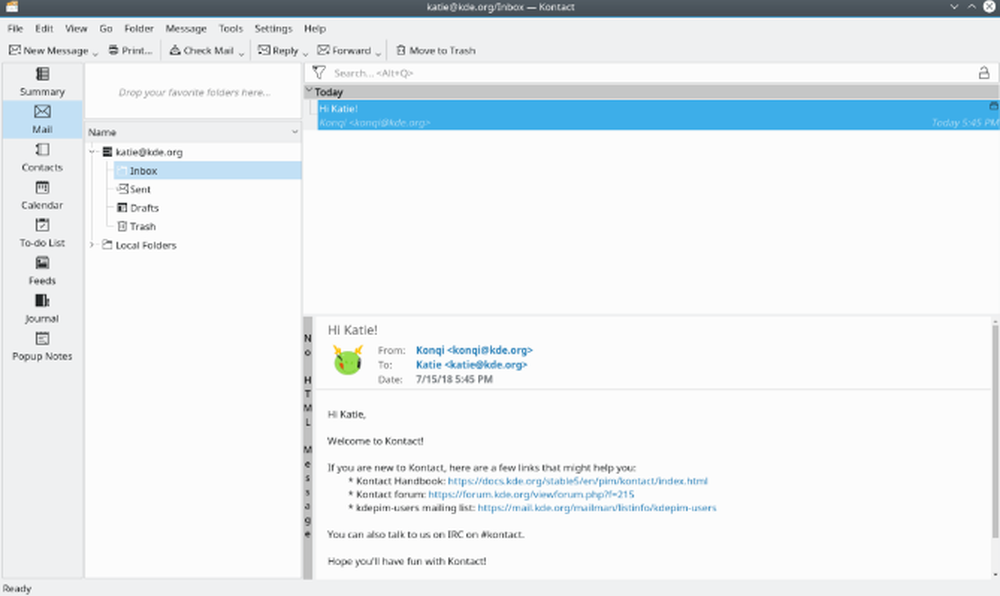This screenshot has height=596, width=1000.
Task: Collapse the katie@kde.org account tree
Action: pos(92,152)
